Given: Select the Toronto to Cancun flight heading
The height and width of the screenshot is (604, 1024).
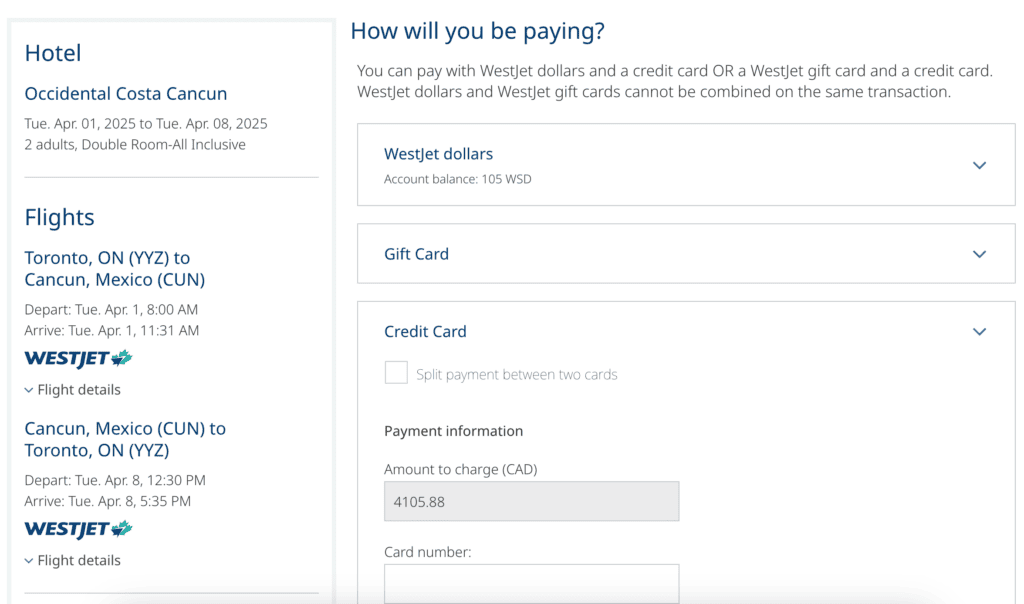Looking at the screenshot, I should point(114,269).
